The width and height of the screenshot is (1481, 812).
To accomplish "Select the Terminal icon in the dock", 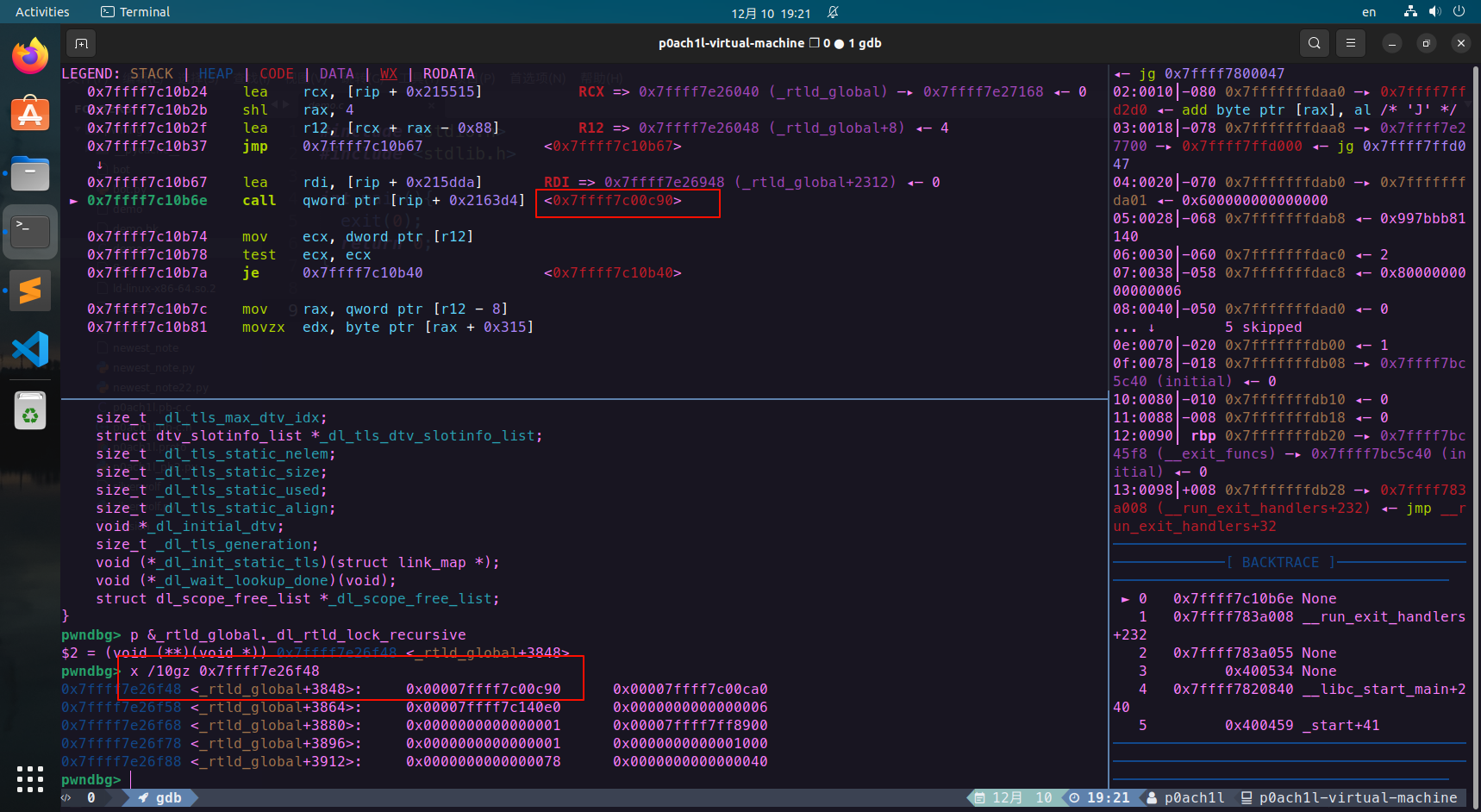I will tap(30, 231).
